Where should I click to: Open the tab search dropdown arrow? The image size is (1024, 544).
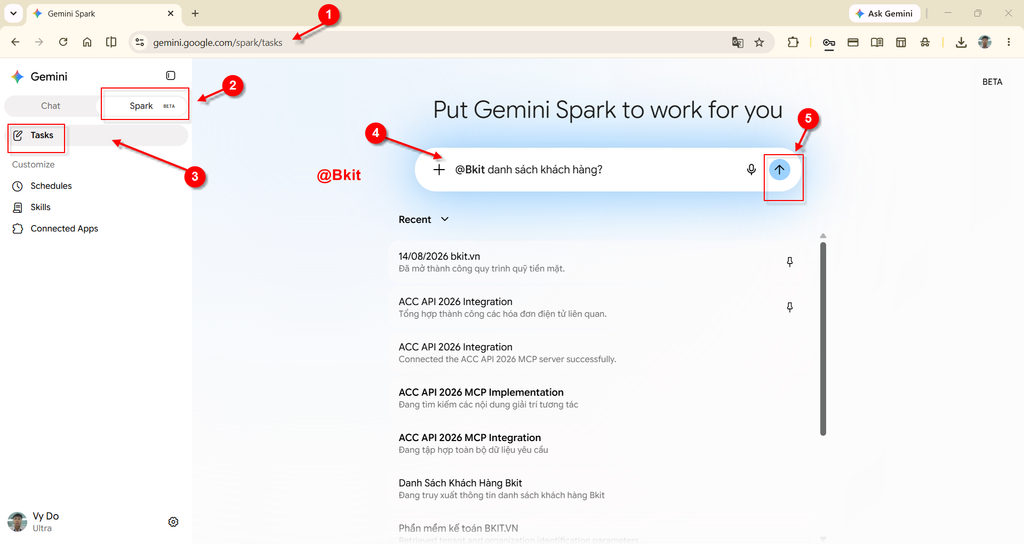13,13
